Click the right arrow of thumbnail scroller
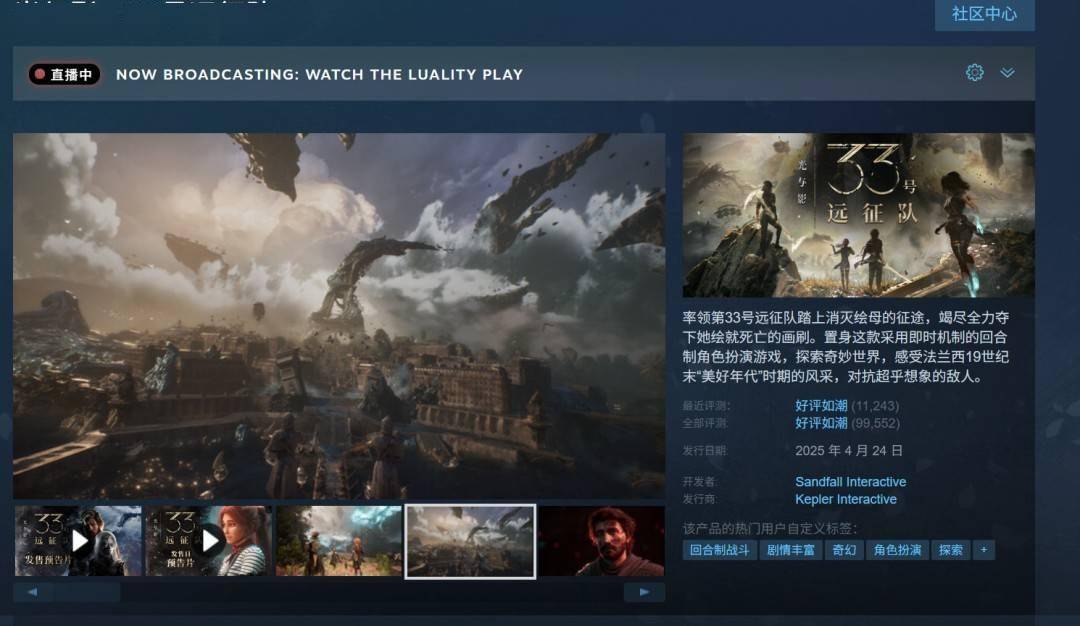1080x626 pixels. [644, 592]
